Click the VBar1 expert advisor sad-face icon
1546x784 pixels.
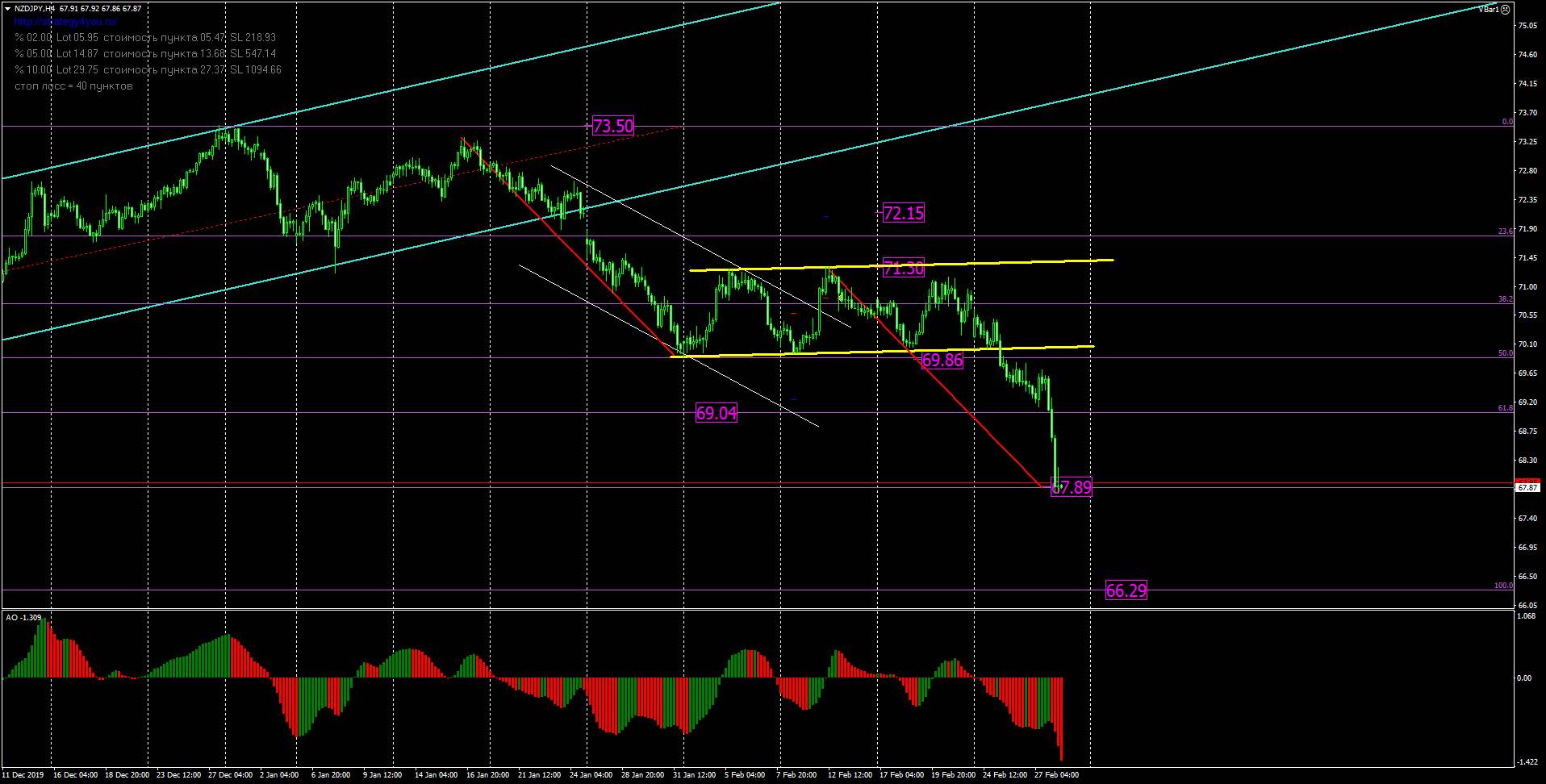click(x=1505, y=10)
